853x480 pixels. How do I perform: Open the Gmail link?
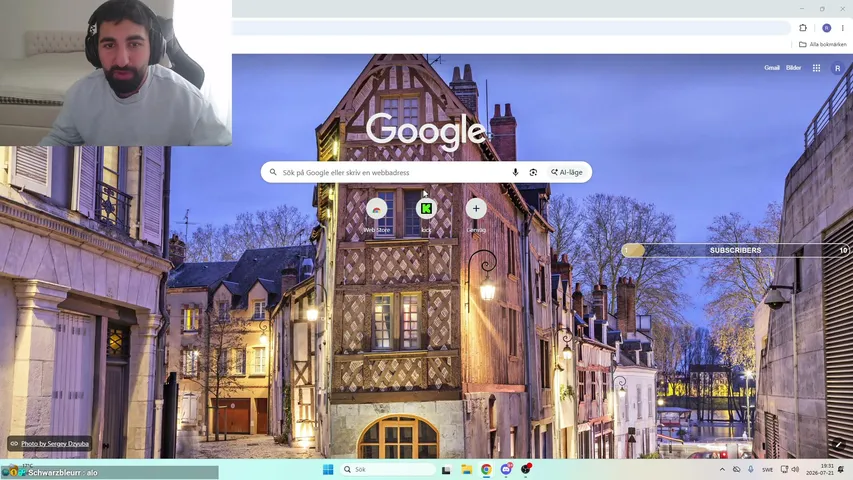tap(771, 67)
